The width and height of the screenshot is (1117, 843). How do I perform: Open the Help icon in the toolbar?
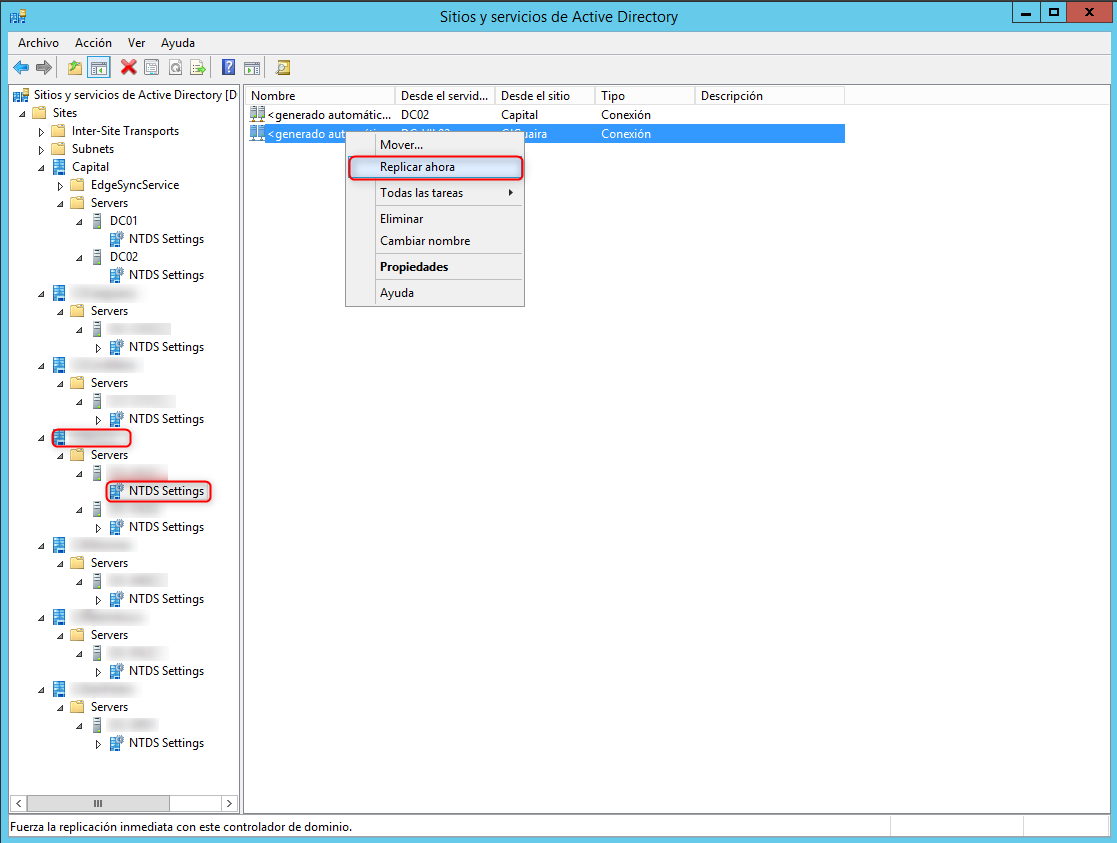[229, 67]
